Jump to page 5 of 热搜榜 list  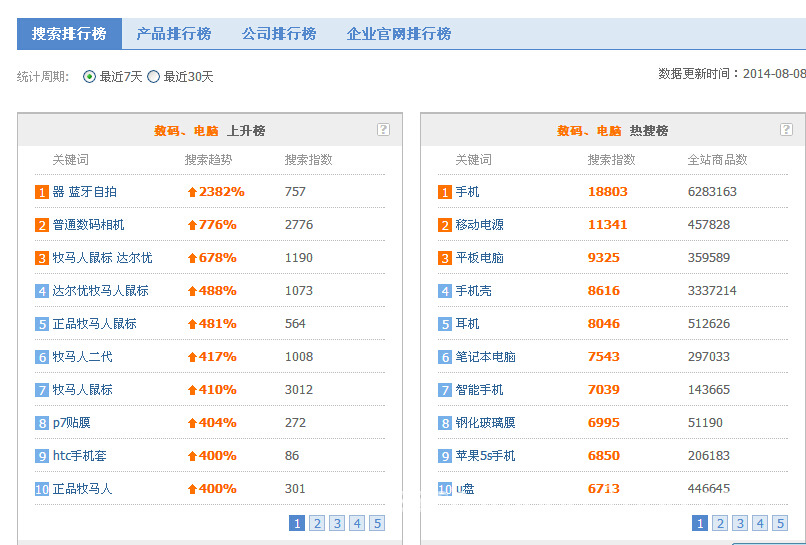tap(780, 523)
